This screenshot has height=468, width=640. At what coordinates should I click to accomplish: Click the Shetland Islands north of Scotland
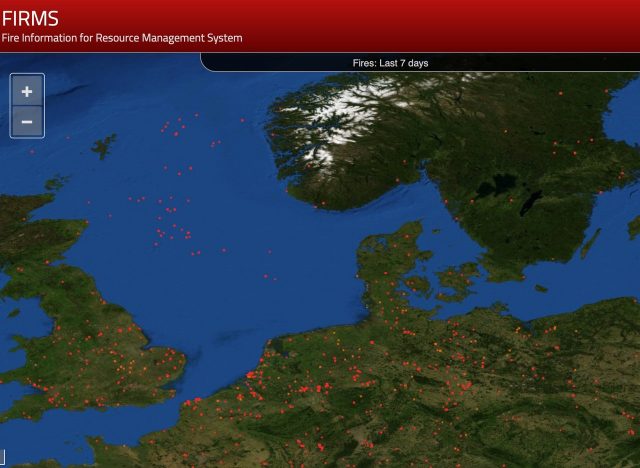[103, 146]
